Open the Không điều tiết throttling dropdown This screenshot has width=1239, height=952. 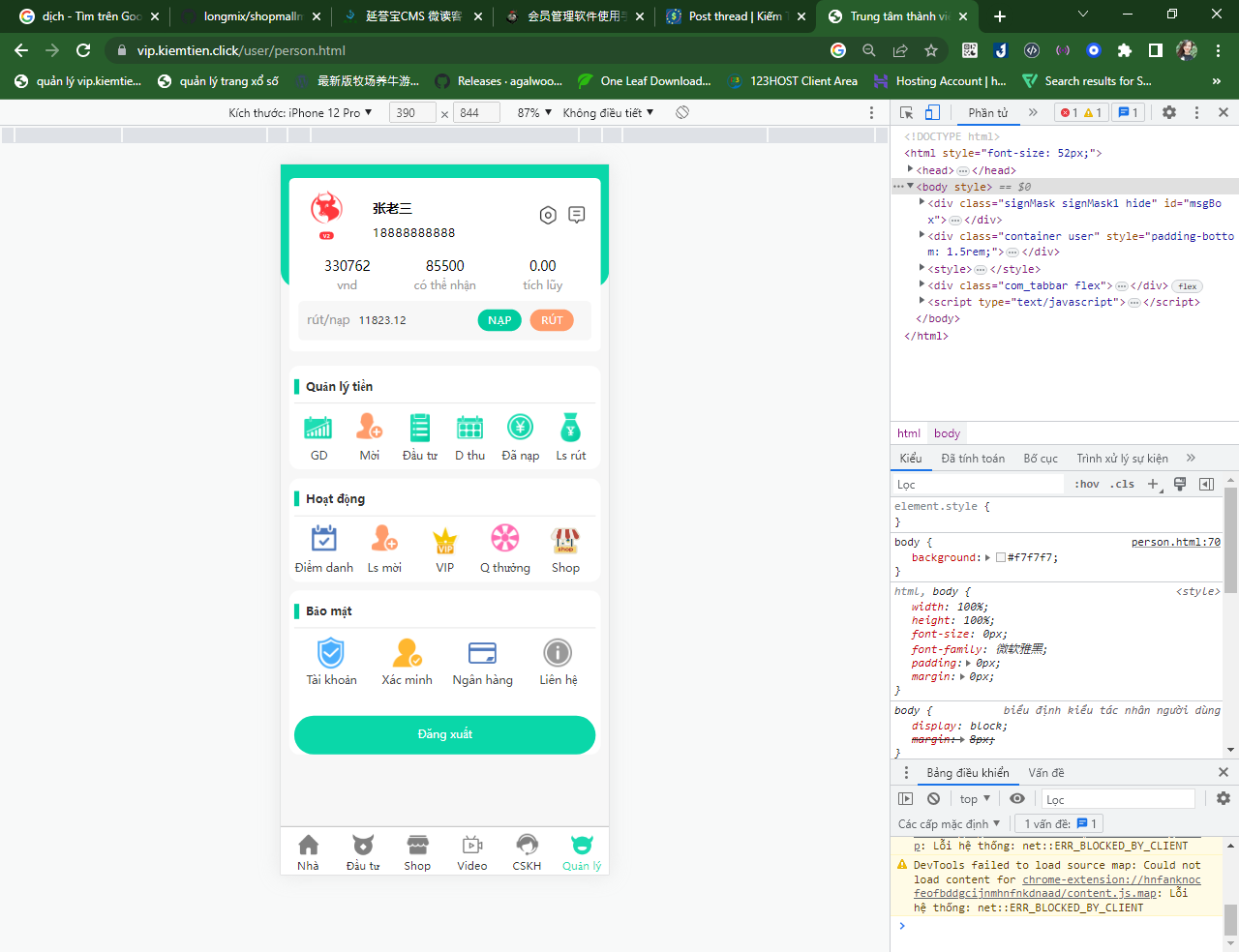pyautogui.click(x=608, y=112)
